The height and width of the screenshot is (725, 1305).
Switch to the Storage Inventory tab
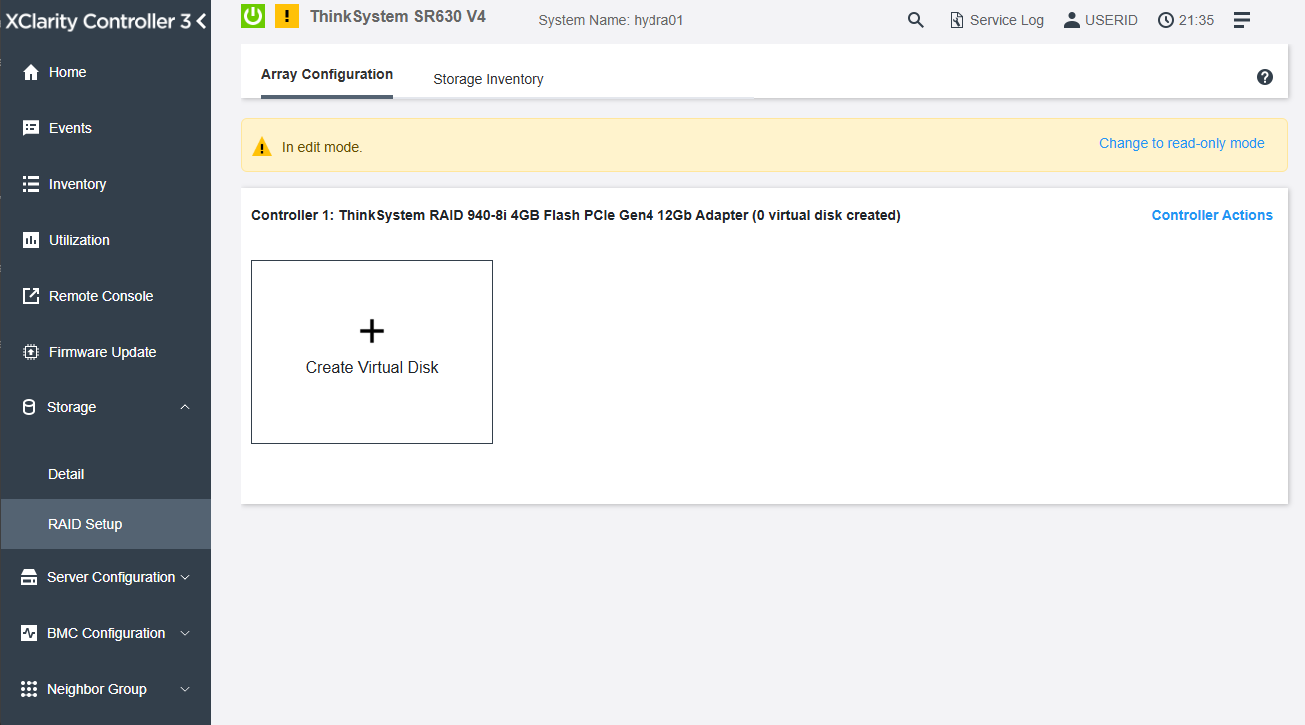[x=488, y=78]
